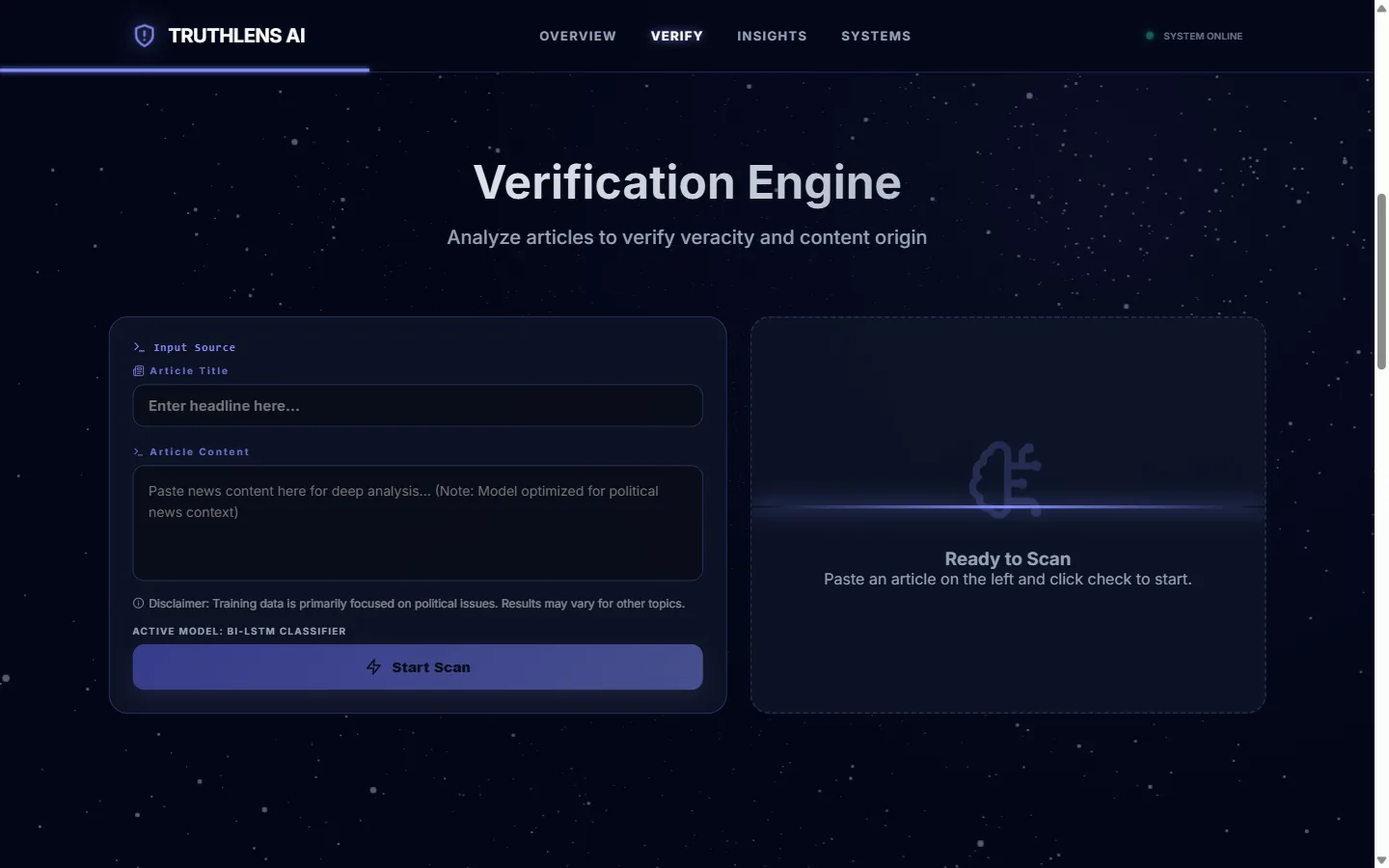Click the green System Online status dot

click(x=1150, y=36)
